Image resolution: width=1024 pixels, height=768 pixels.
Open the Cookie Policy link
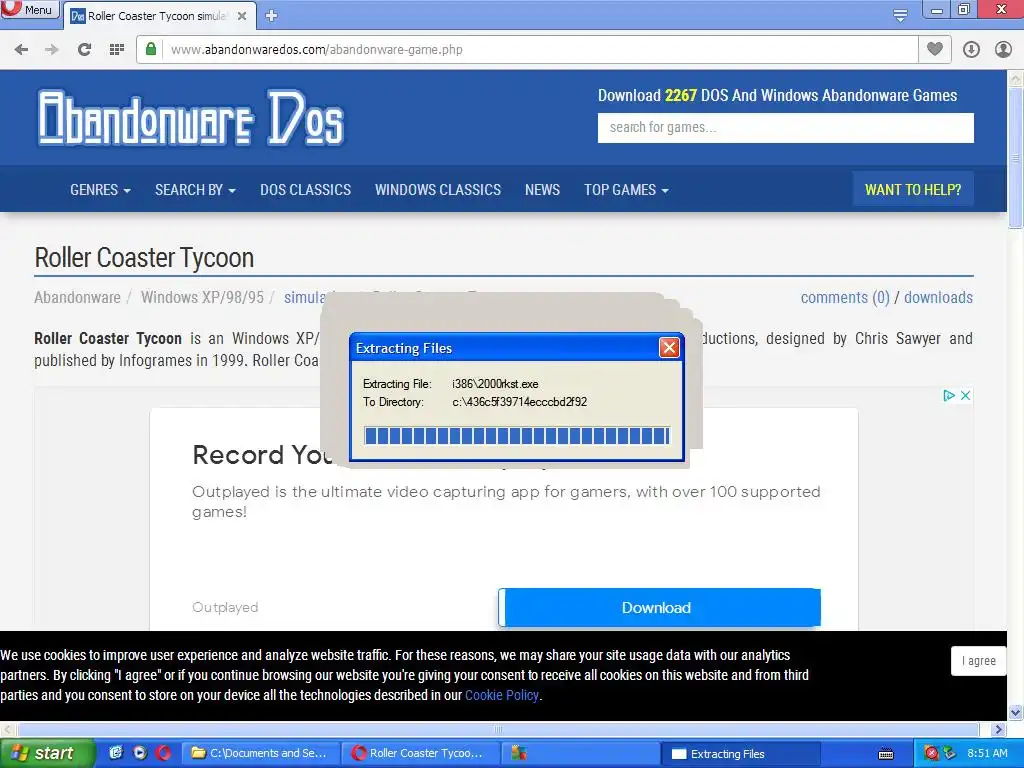(x=502, y=695)
